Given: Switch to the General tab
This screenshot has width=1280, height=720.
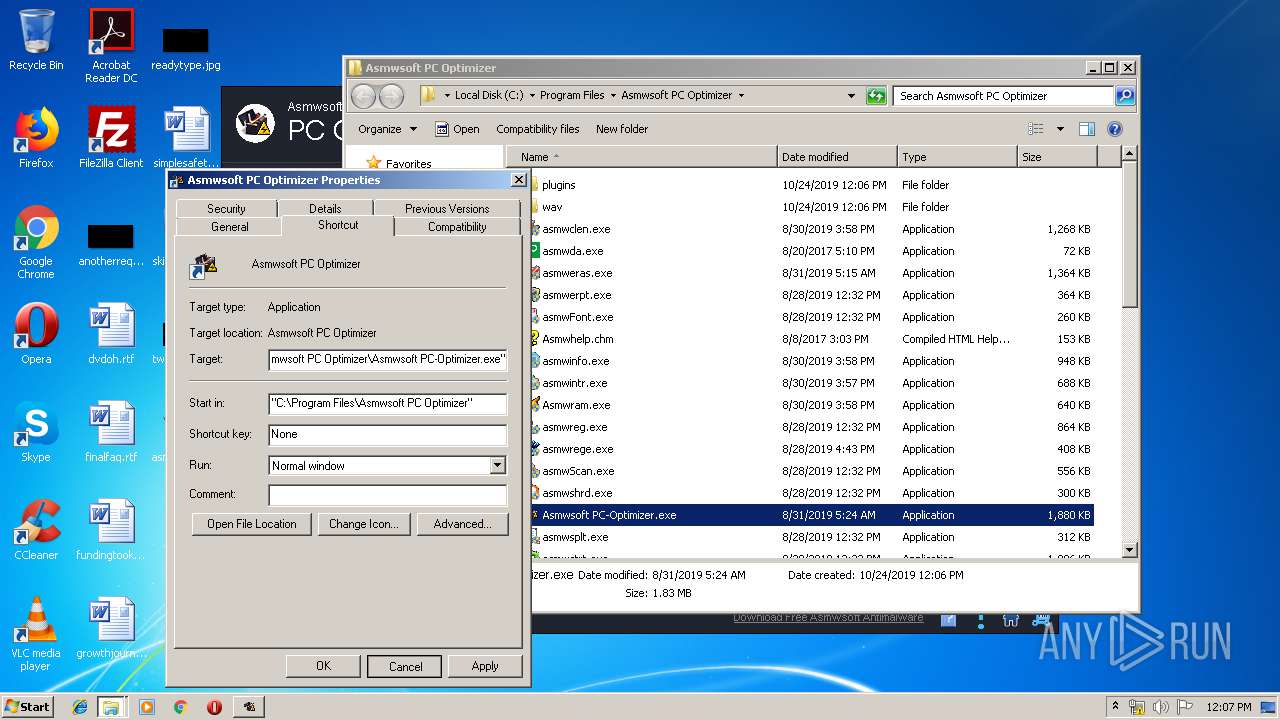Looking at the screenshot, I should (230, 227).
